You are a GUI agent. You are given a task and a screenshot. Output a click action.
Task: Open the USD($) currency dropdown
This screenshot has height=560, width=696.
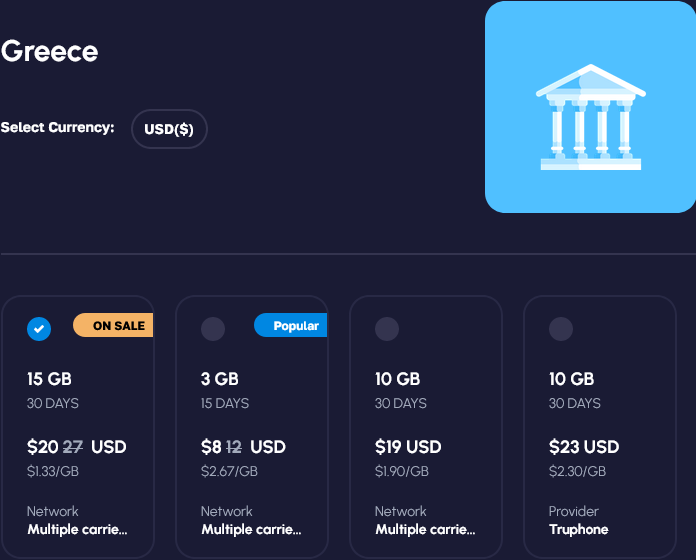tap(169, 129)
